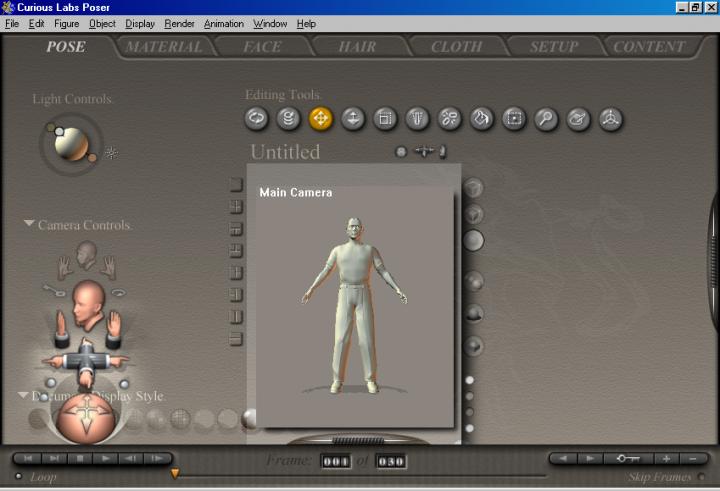Viewport: 720px width, 491px height.
Task: Select the Translate In/Out tool
Action: (353, 119)
